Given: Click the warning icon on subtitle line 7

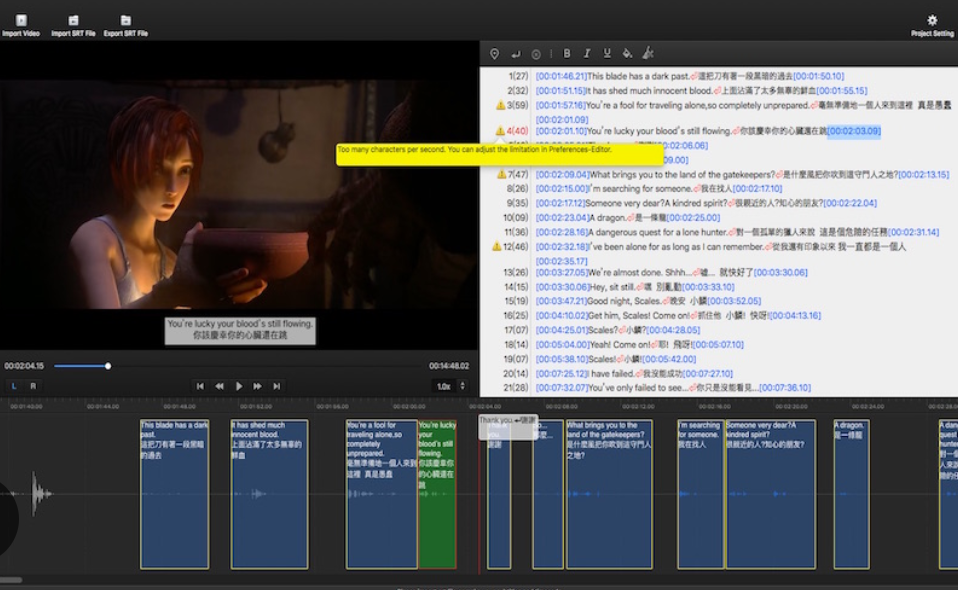Looking at the screenshot, I should (502, 174).
